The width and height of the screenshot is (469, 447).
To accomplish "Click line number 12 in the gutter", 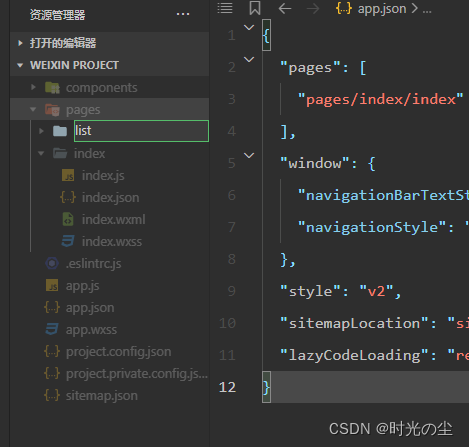I will [x=227, y=387].
